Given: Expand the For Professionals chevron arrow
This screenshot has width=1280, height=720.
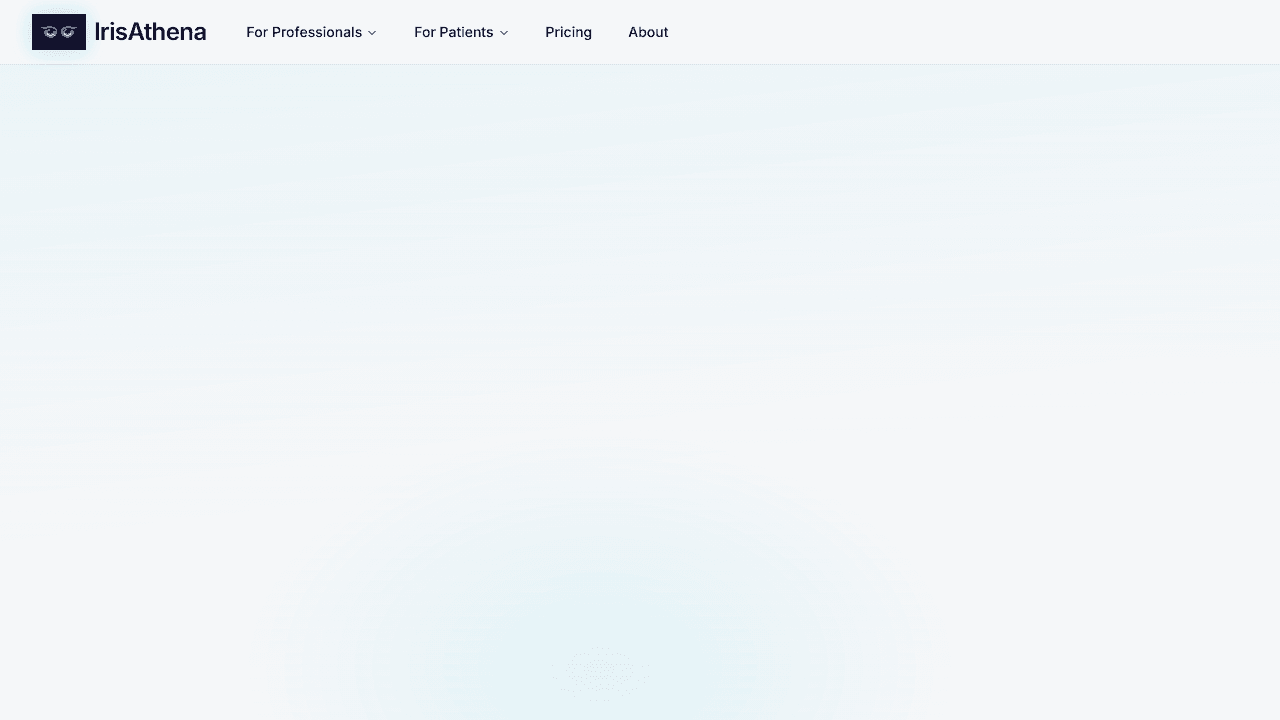Looking at the screenshot, I should (372, 33).
